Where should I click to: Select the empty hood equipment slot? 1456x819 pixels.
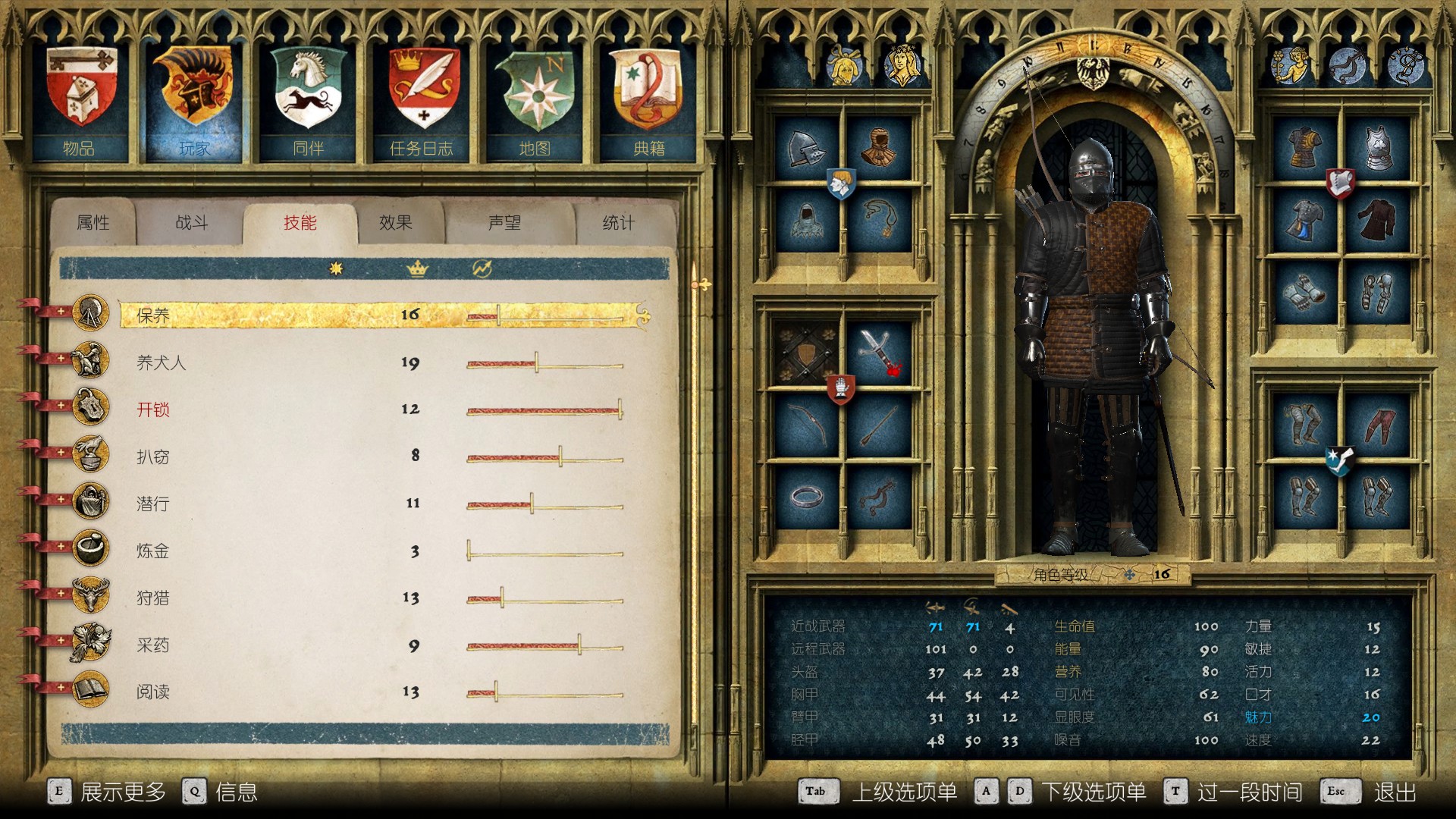pyautogui.click(x=806, y=221)
